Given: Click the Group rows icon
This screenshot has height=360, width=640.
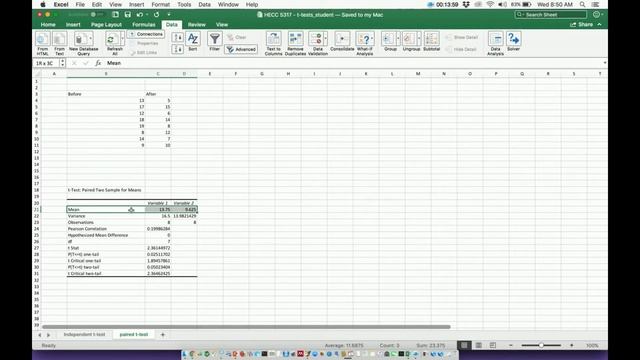Looking at the screenshot, I should 390,42.
